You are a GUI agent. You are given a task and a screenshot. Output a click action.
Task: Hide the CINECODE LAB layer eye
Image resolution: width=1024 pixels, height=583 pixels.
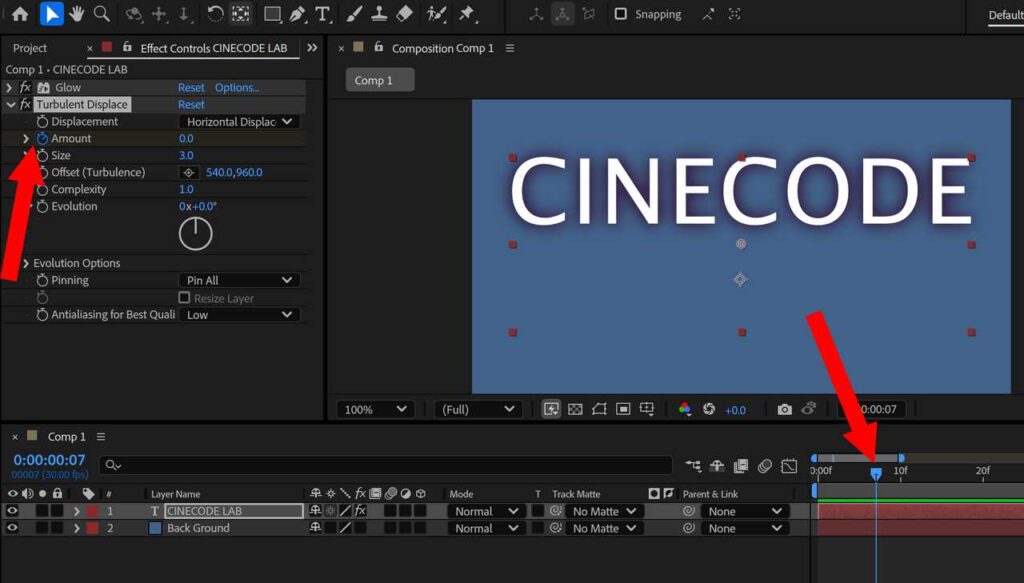(x=12, y=511)
